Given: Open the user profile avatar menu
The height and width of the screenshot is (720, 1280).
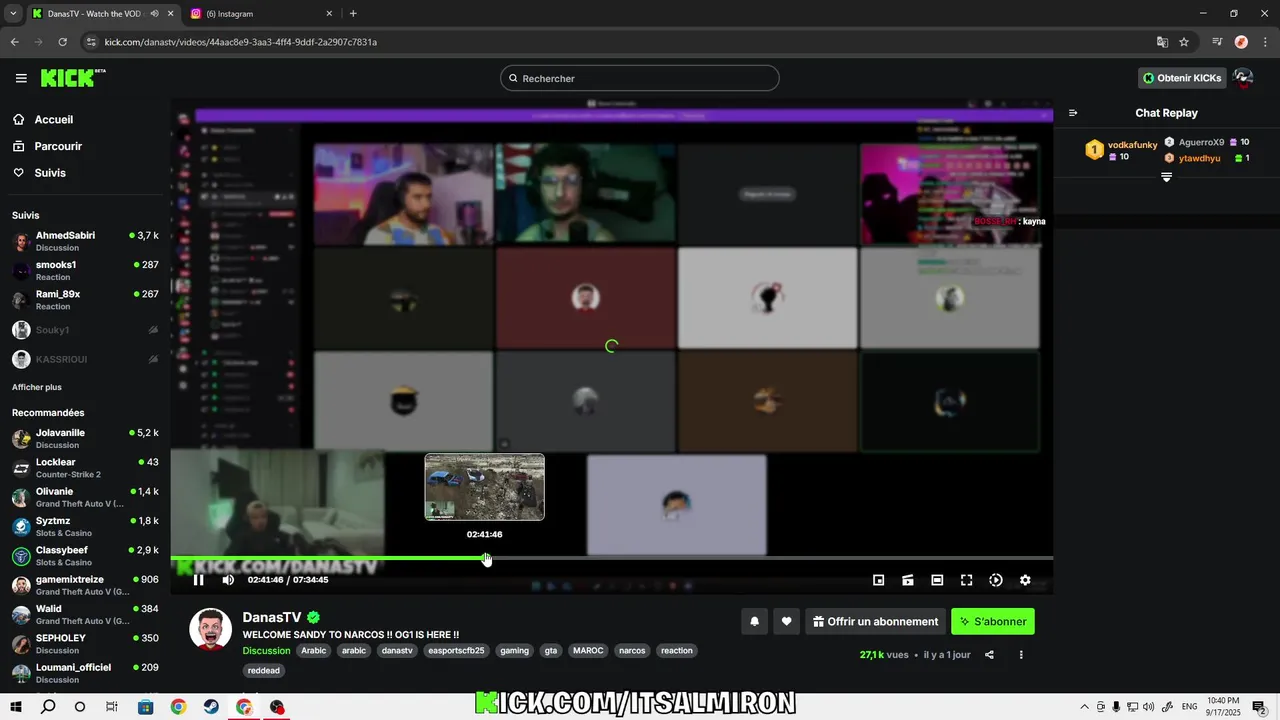Looking at the screenshot, I should (1243, 78).
